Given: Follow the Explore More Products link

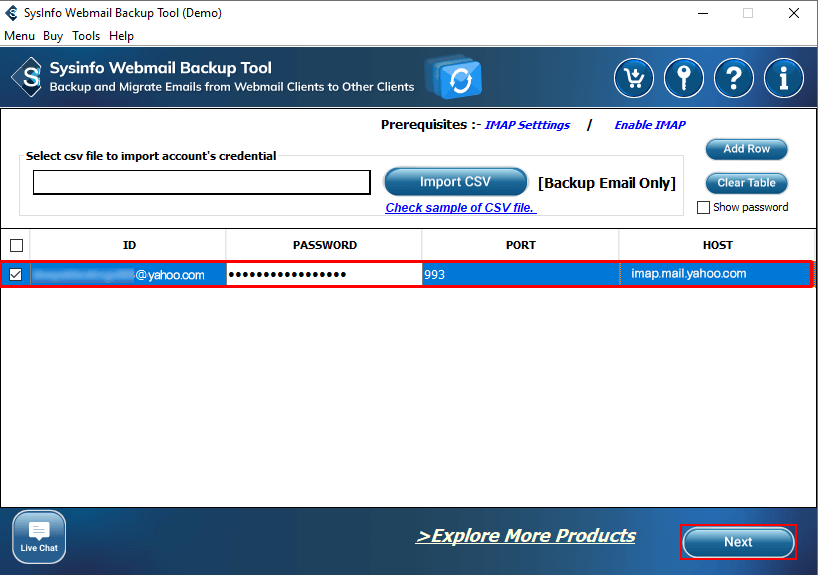Looking at the screenshot, I should [x=526, y=536].
